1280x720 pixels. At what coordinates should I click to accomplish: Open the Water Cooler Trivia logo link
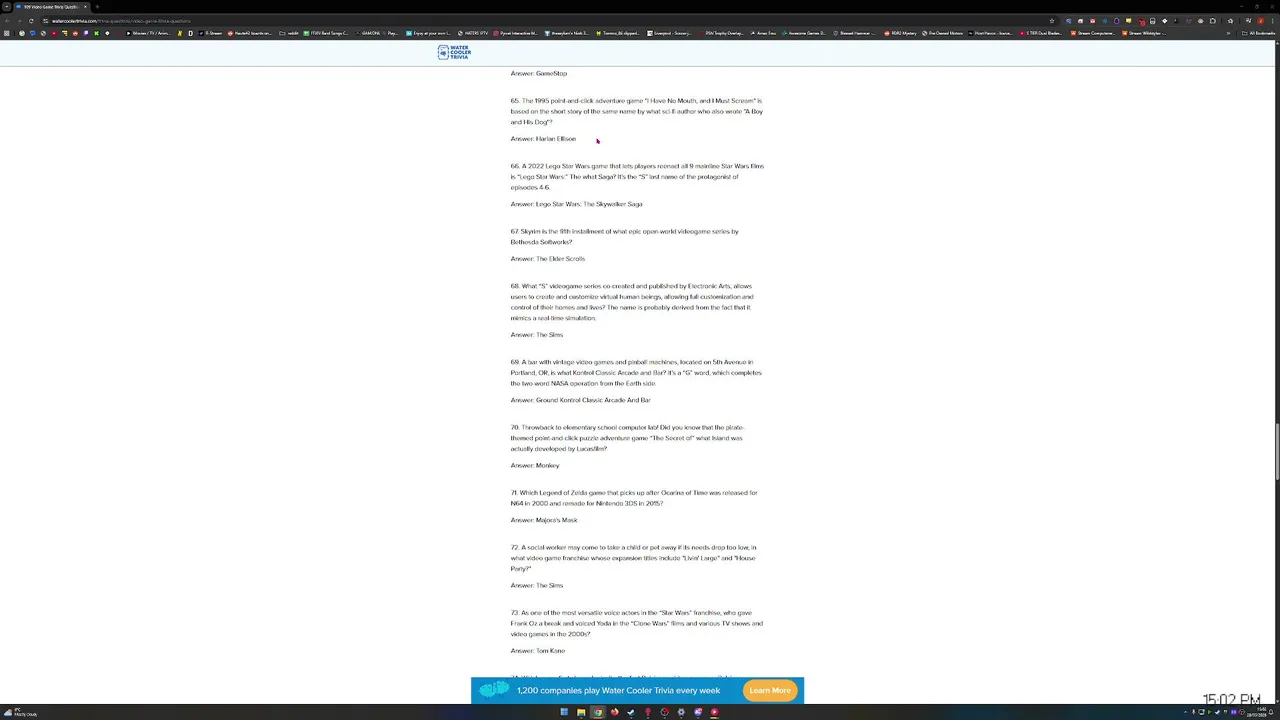(454, 52)
